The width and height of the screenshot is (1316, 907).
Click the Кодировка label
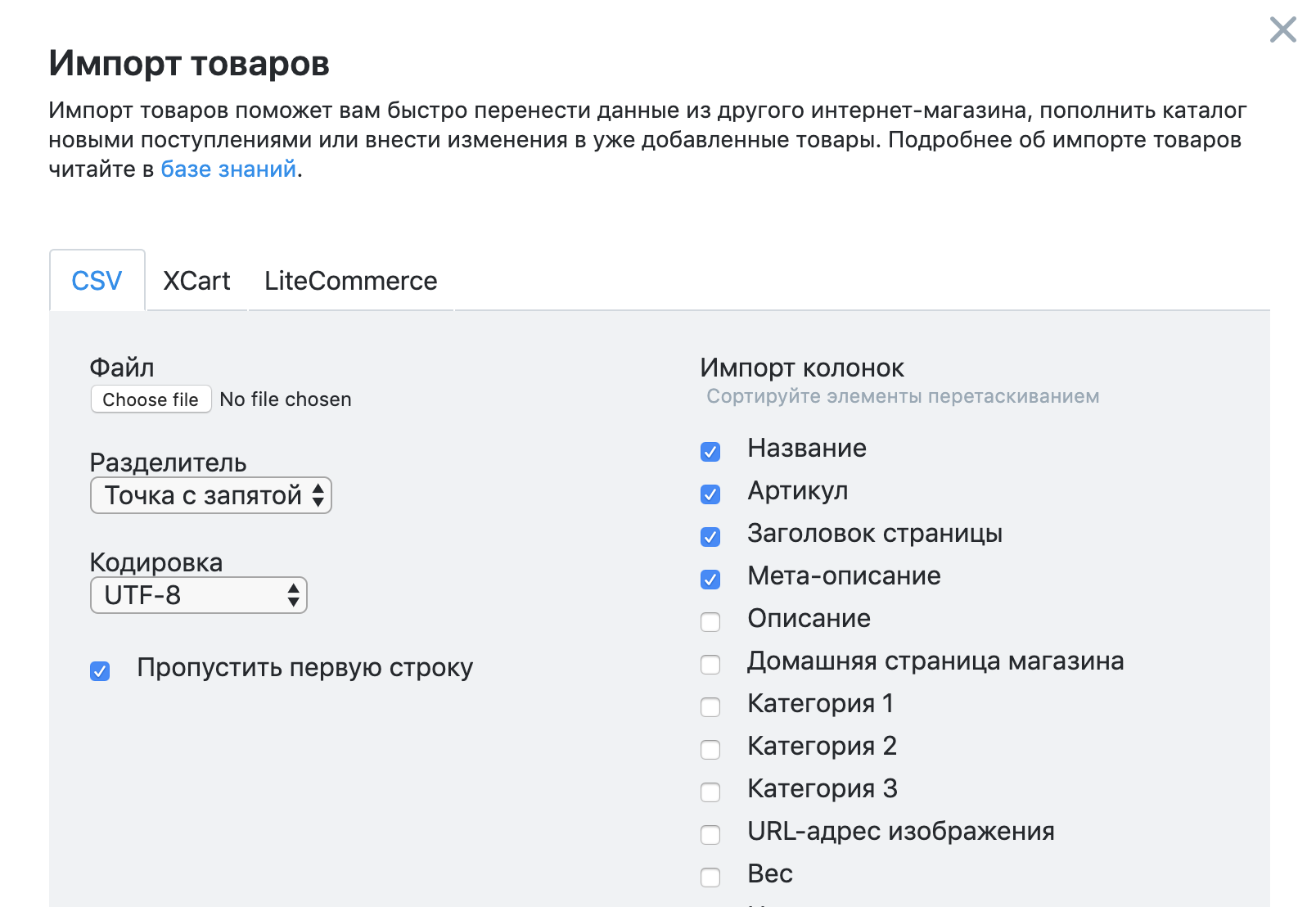156,562
